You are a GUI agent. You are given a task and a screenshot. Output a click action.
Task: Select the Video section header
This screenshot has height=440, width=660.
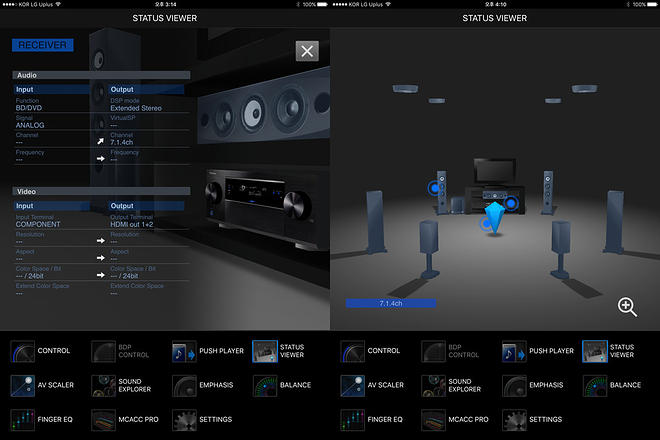pos(101,192)
